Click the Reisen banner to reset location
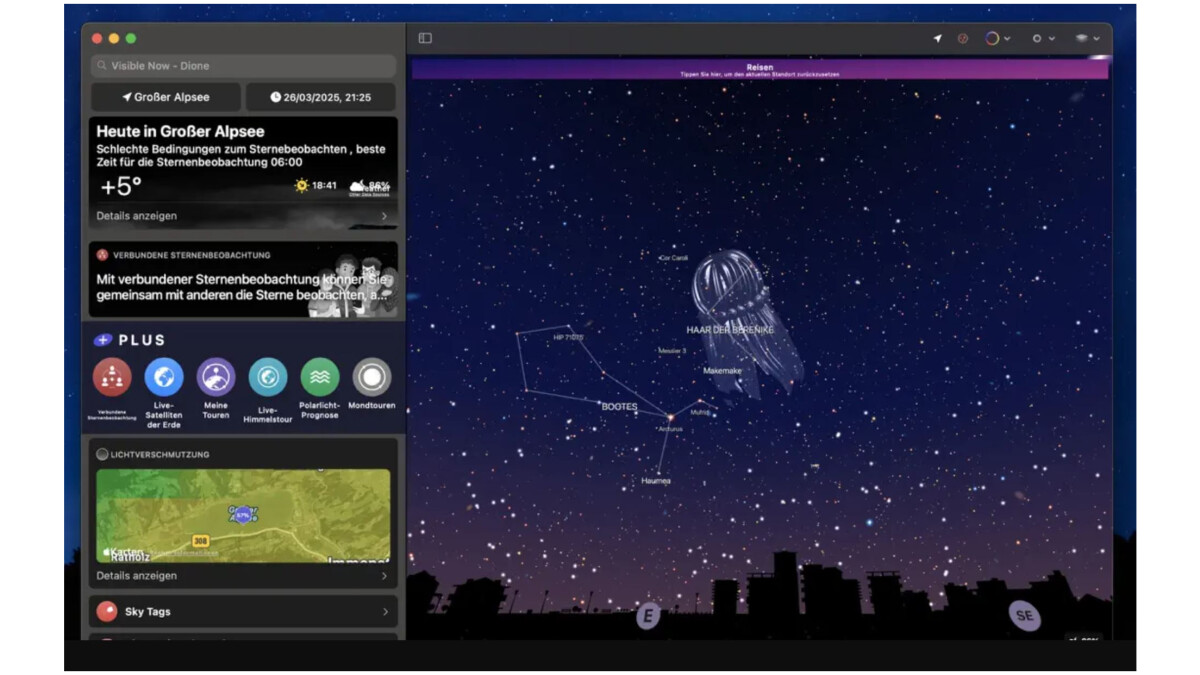 click(x=759, y=70)
